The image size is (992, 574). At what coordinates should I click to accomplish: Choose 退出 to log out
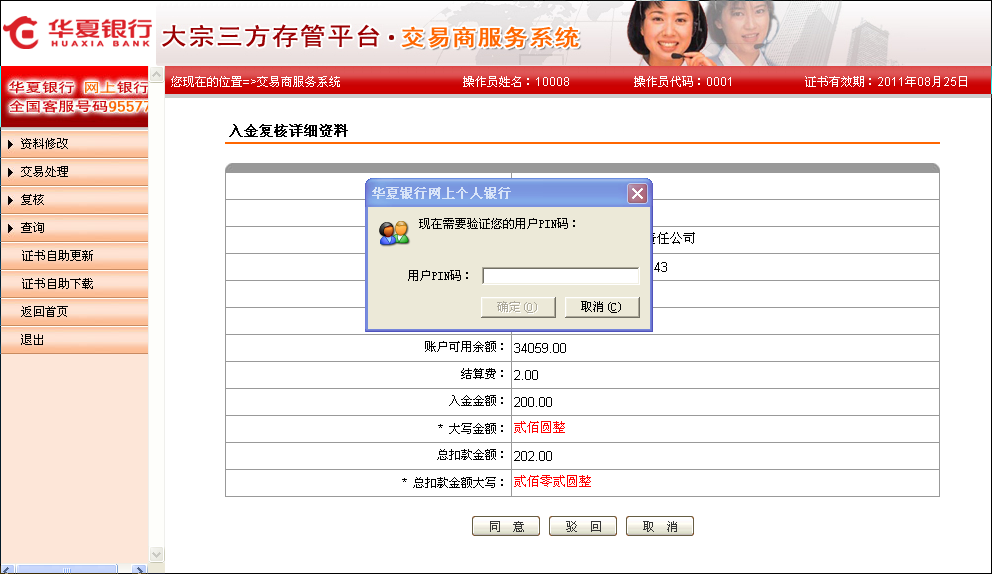(x=75, y=340)
